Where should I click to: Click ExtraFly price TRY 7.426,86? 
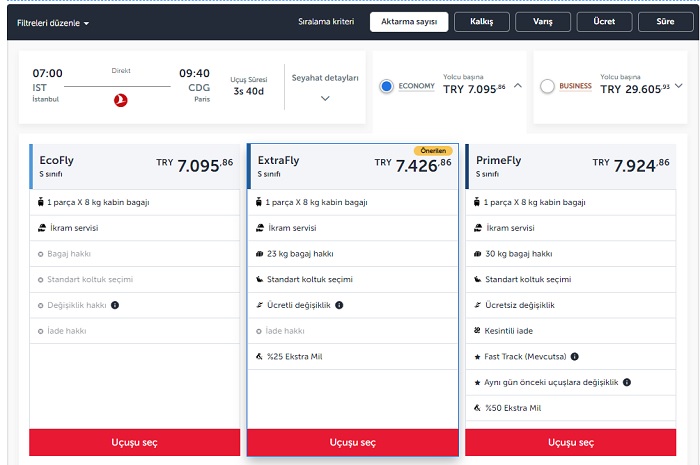[x=413, y=166]
